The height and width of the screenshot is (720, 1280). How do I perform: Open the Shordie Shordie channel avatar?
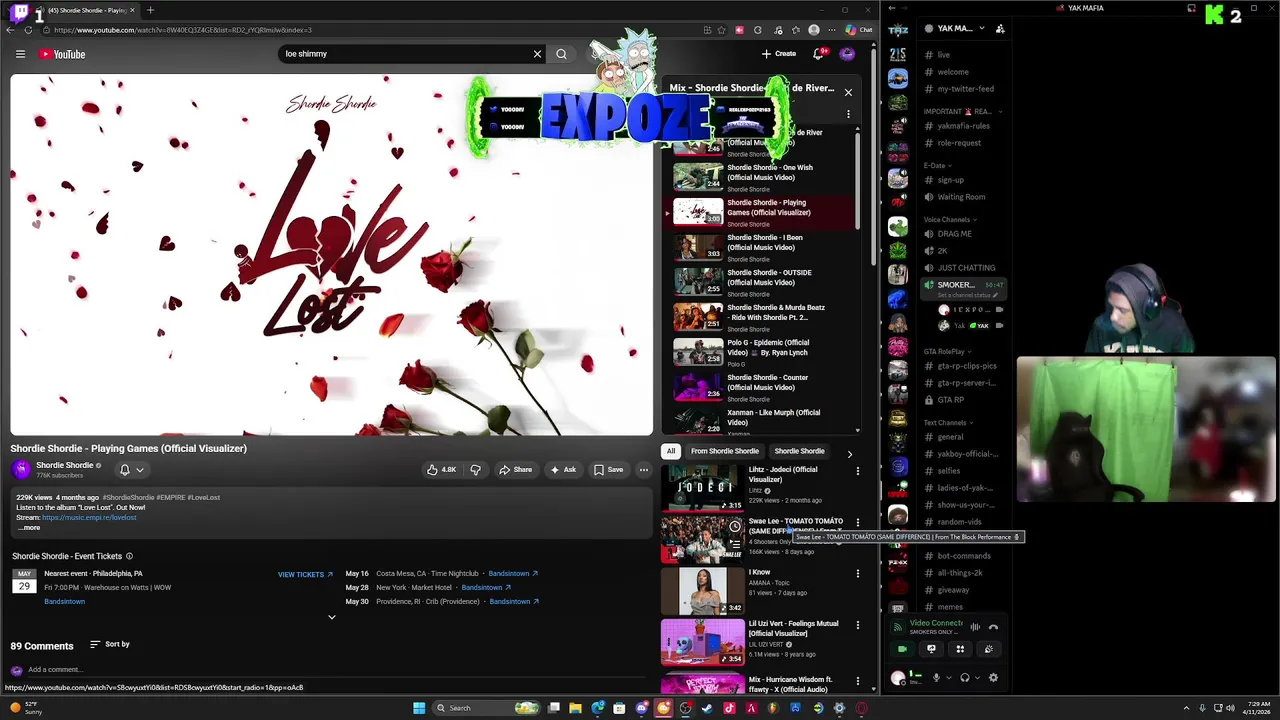pos(21,469)
